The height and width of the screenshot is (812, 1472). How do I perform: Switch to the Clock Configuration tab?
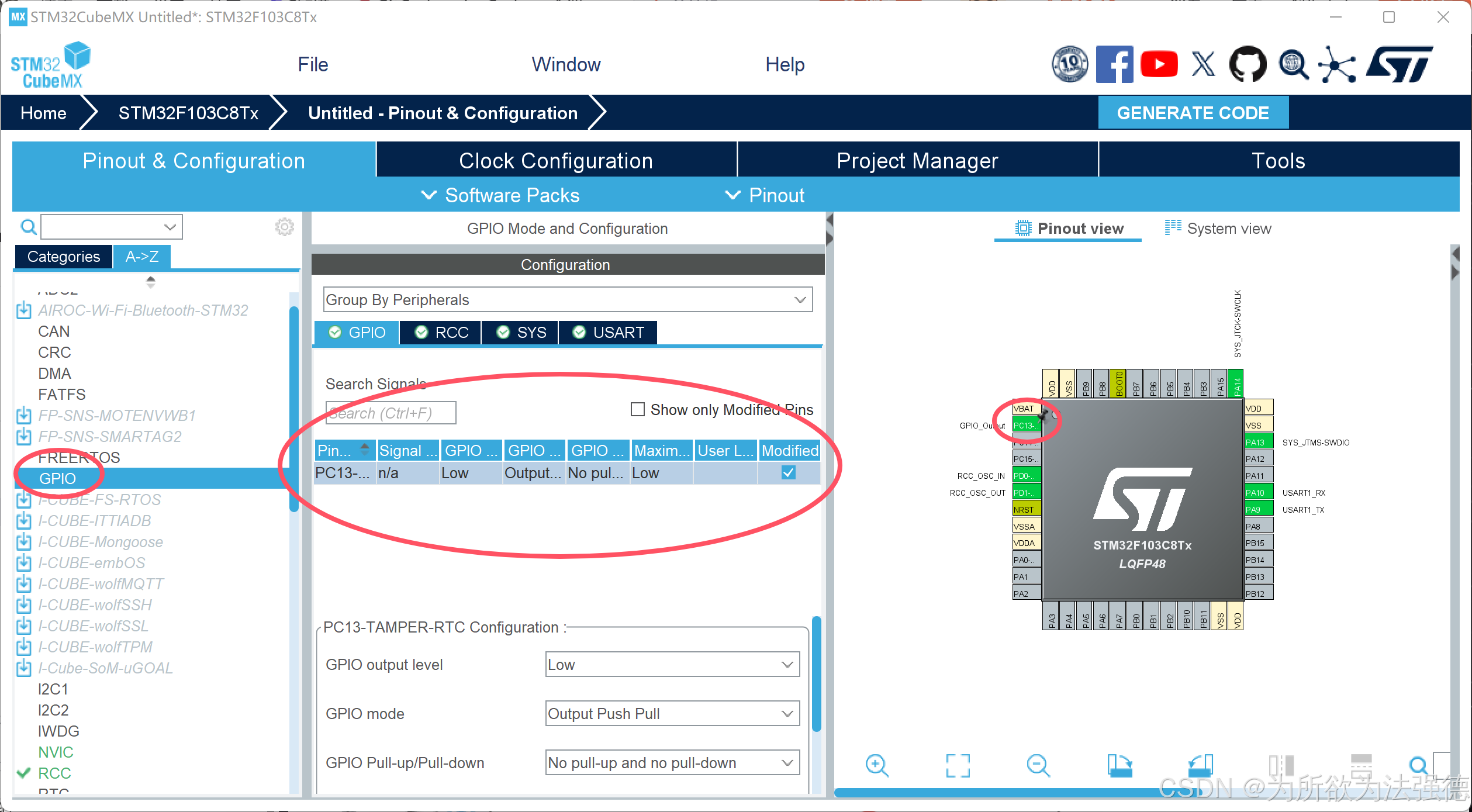pyautogui.click(x=555, y=161)
